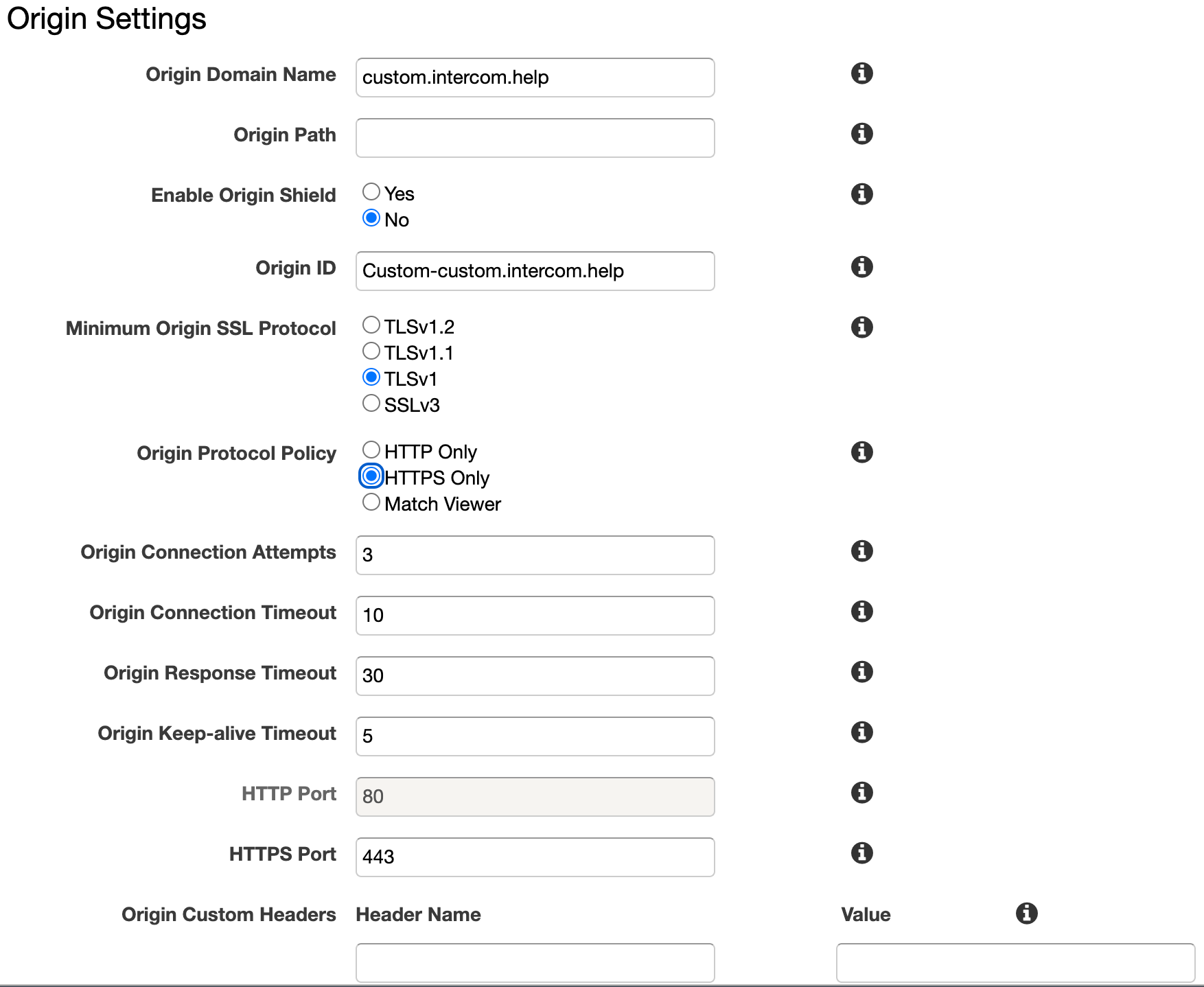
Task: Click the Enable Origin Shield label
Action: tap(243, 195)
